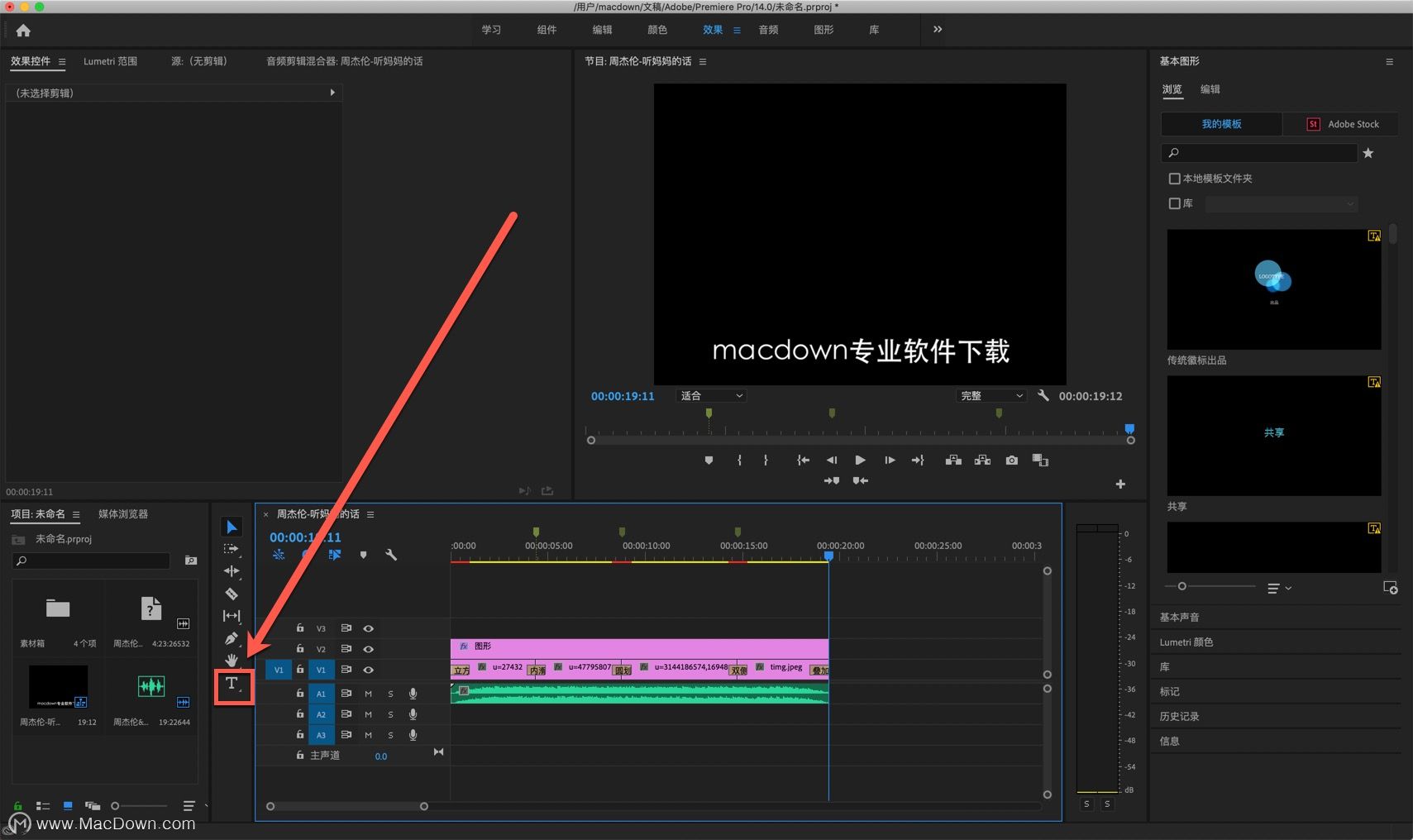Open the 媒体浏览器 tab

pos(123,514)
